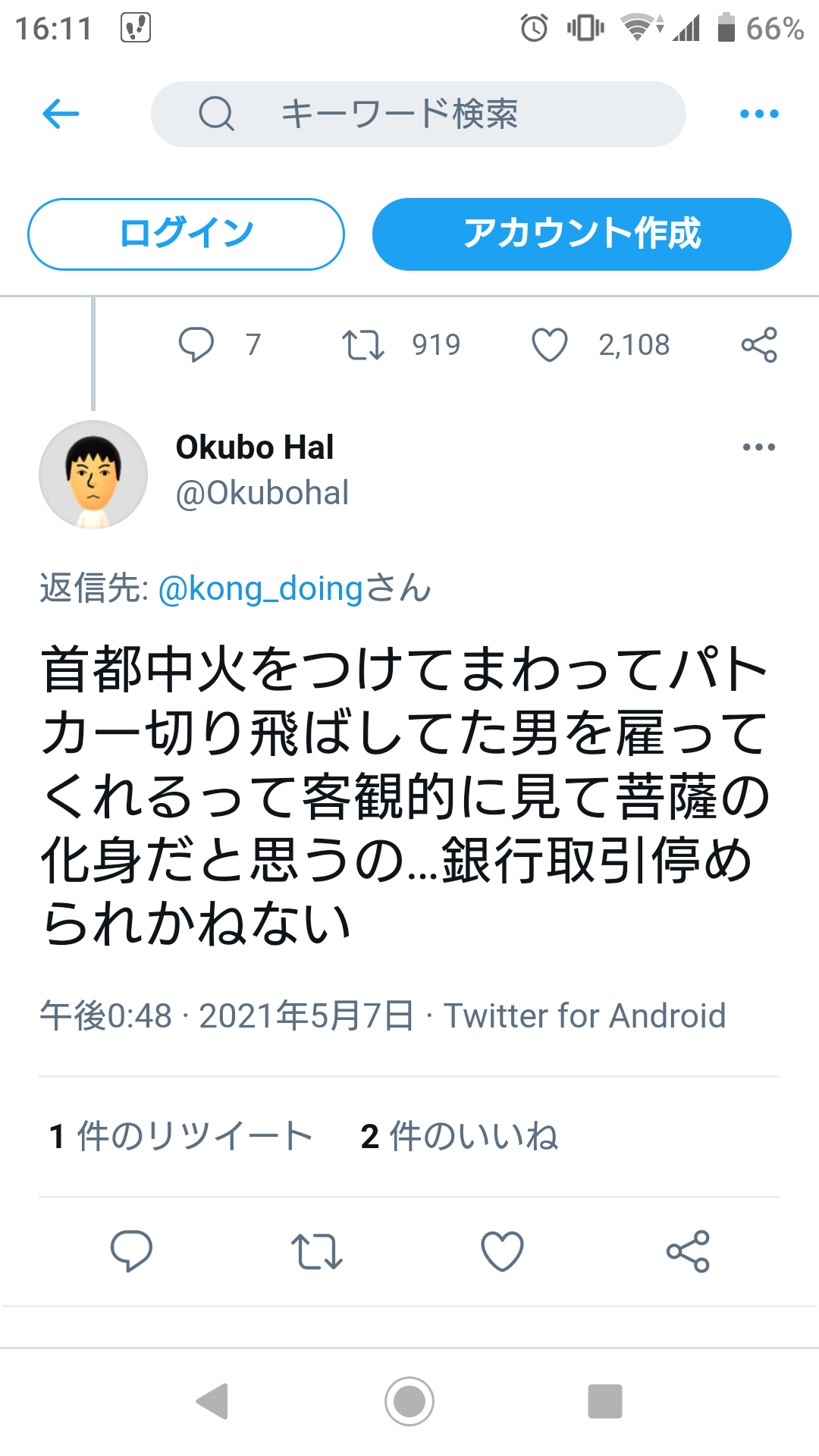
Task: Like Okubo Hal's tweet
Action: pyautogui.click(x=503, y=1251)
